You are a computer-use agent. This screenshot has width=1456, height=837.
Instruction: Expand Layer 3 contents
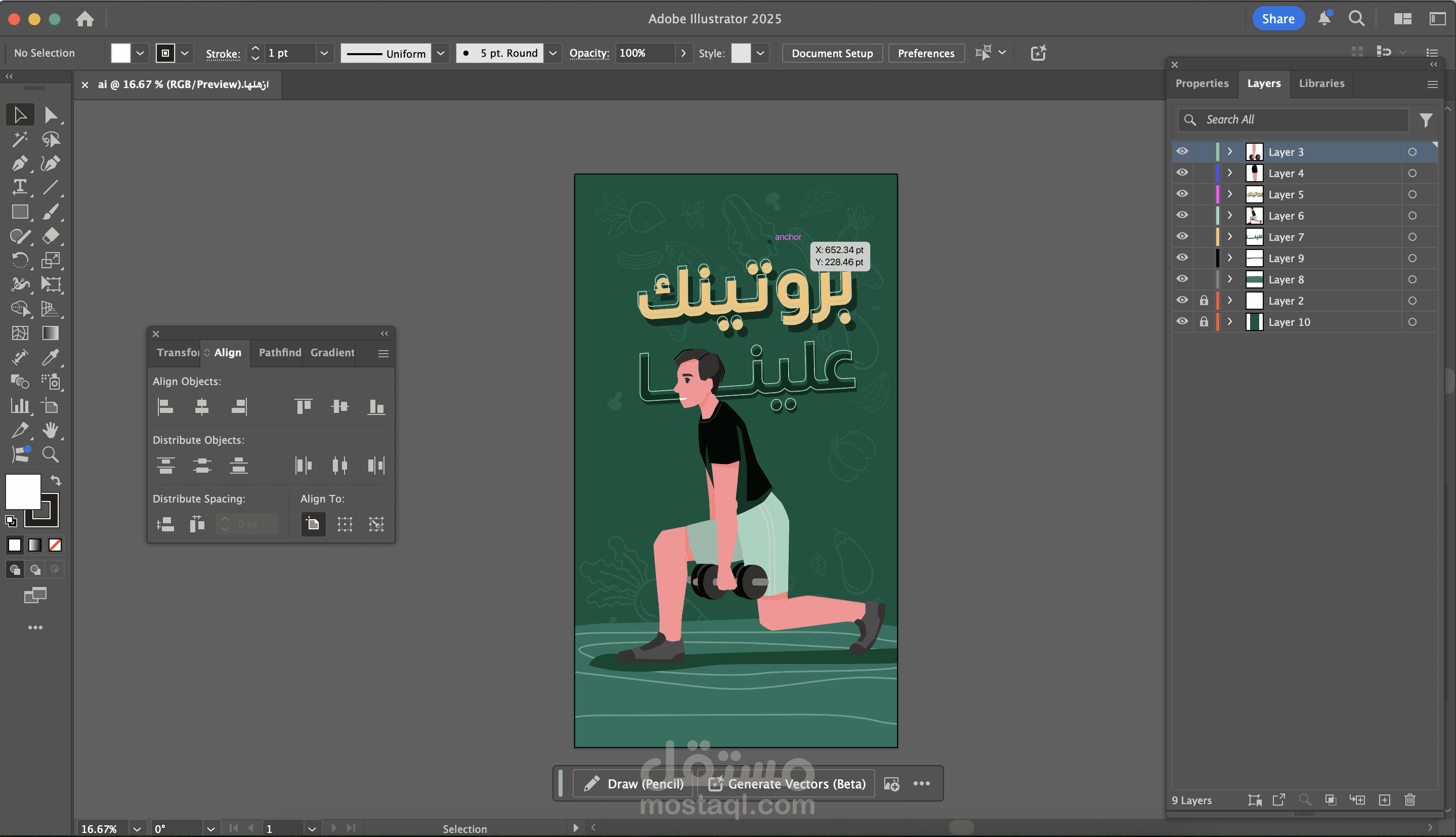tap(1230, 152)
